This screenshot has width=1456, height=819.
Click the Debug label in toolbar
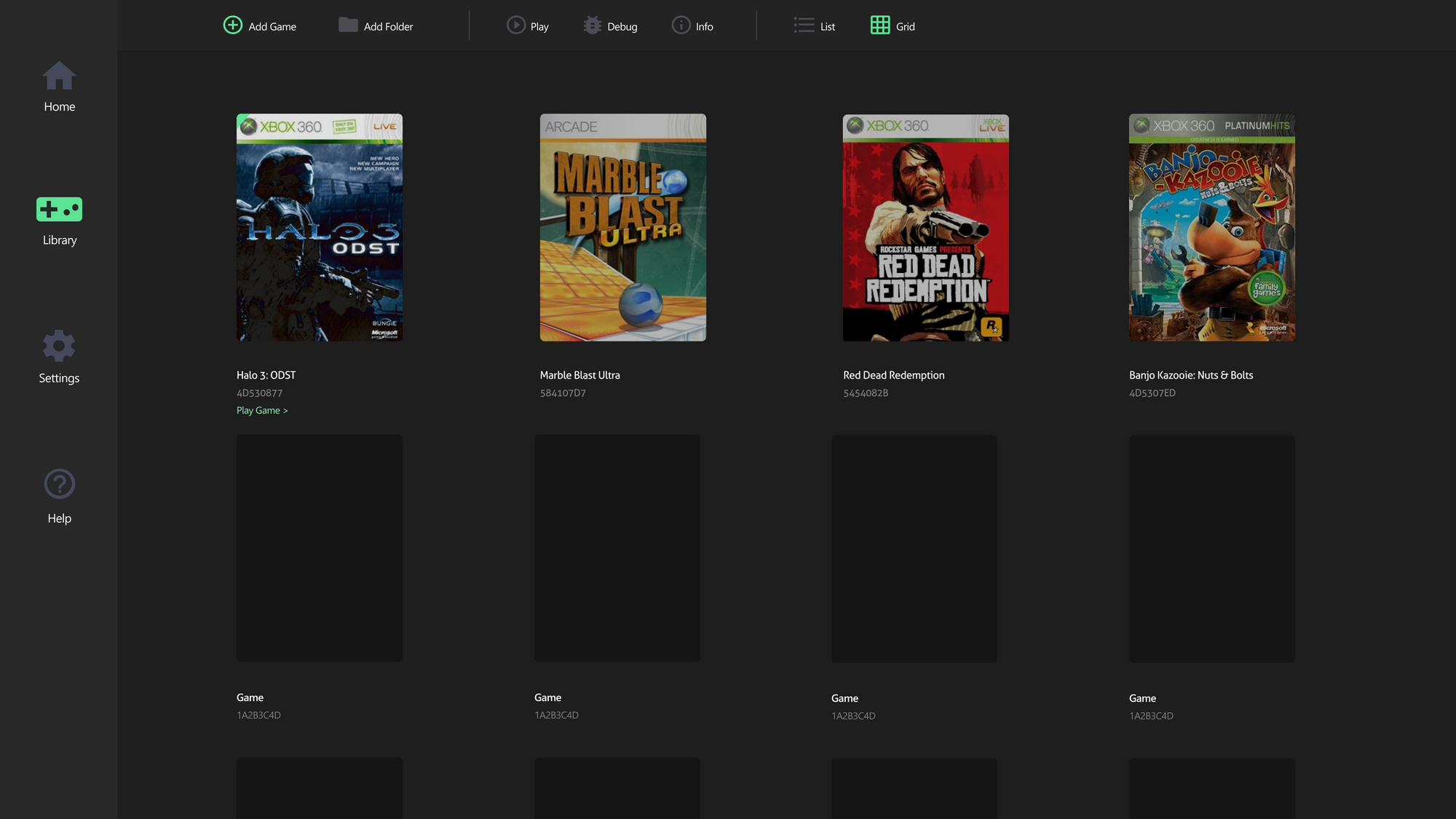[x=622, y=27]
